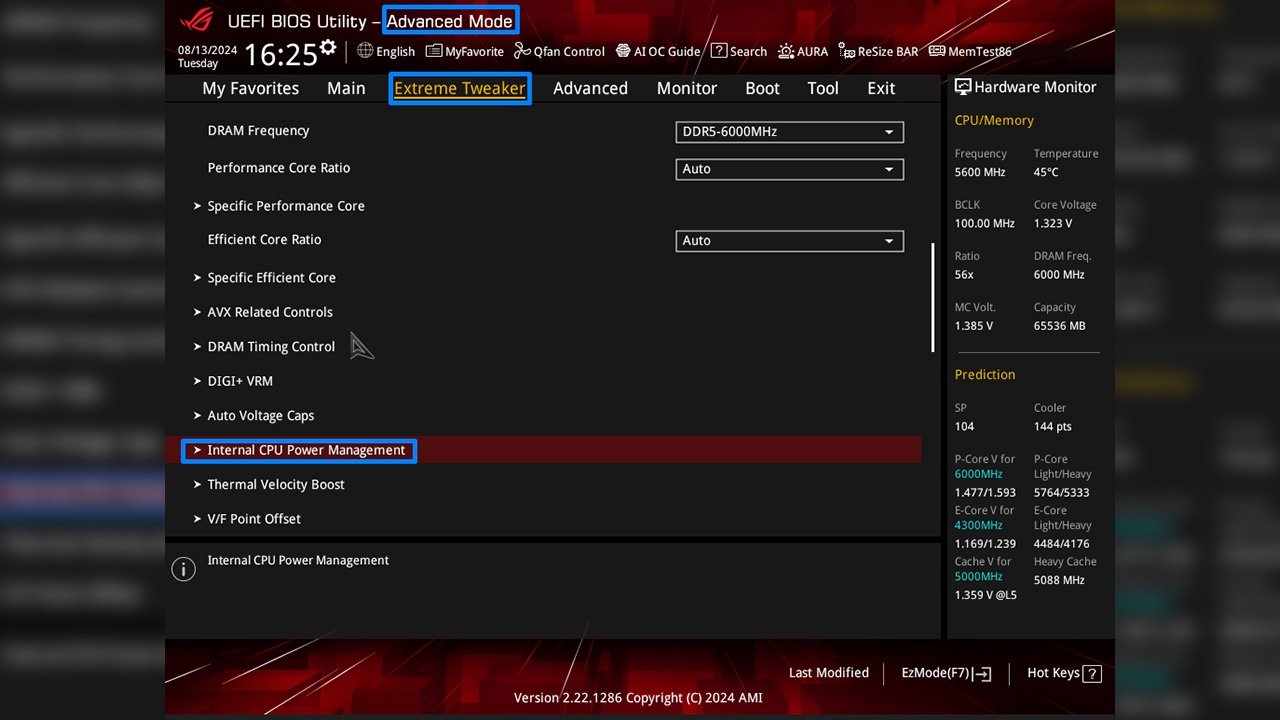Click the 5000MHz Cache text
1280x720 pixels.
[x=978, y=576]
